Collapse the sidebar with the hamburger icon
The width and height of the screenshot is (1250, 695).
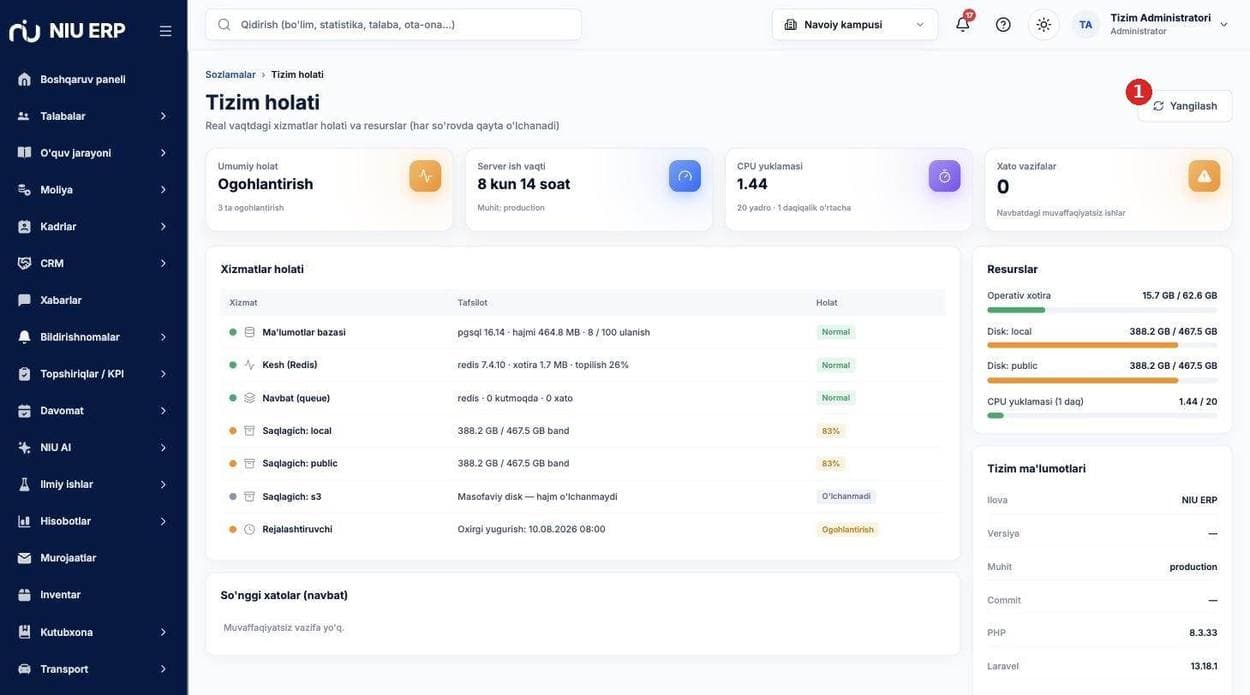click(x=165, y=31)
